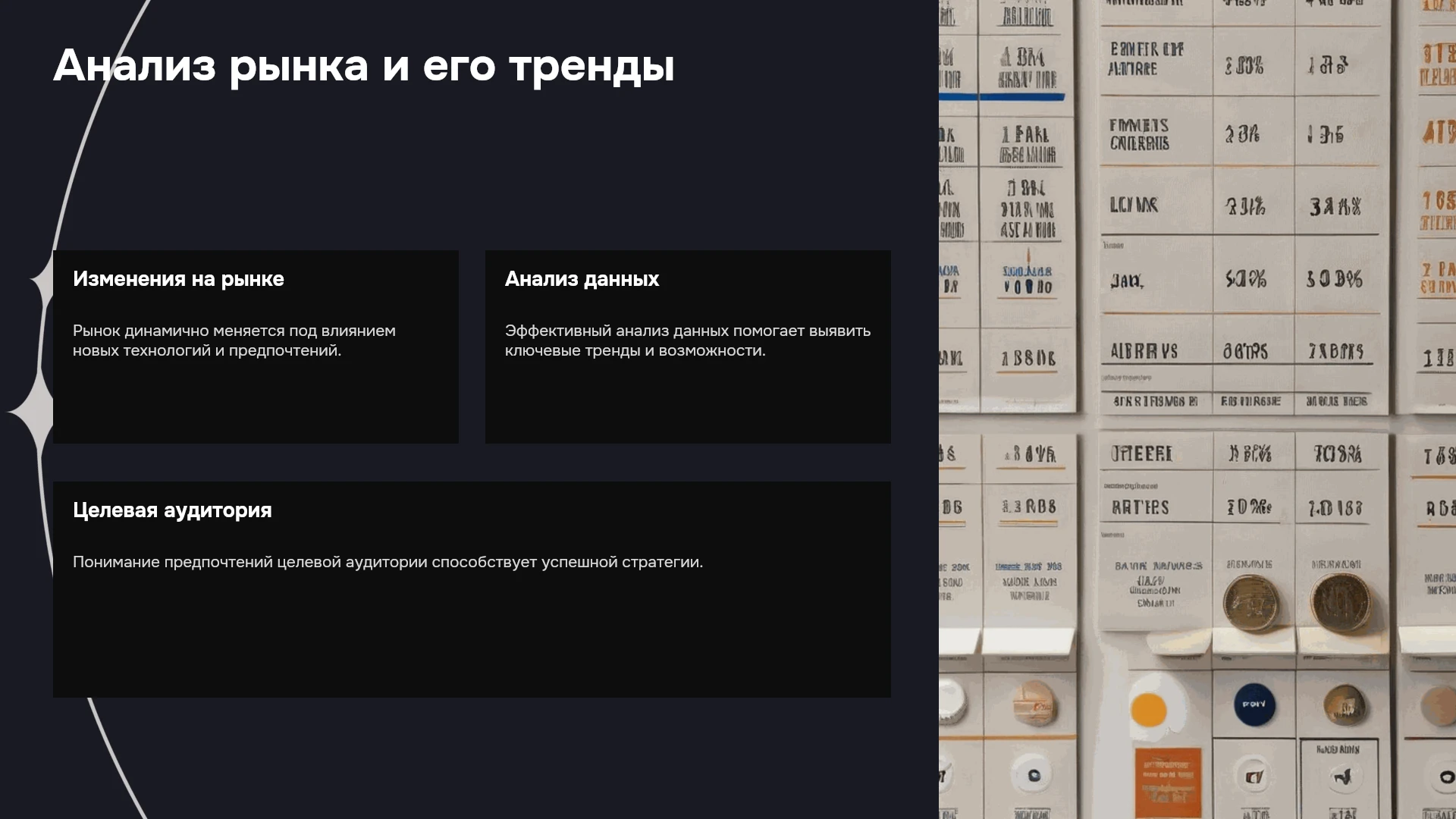Click the left gold coin in the image

(1250, 603)
